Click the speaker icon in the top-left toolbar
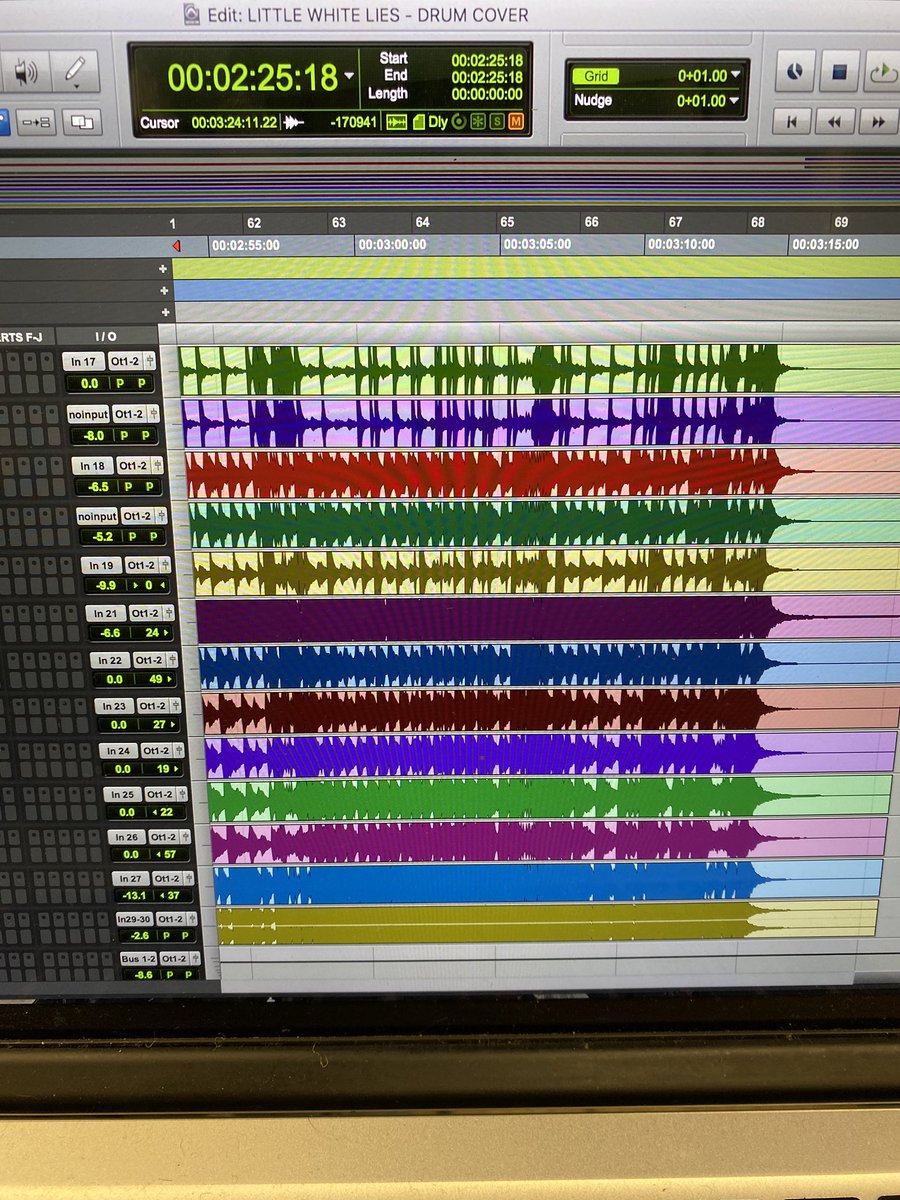Viewport: 900px width, 1200px height. tap(26, 71)
